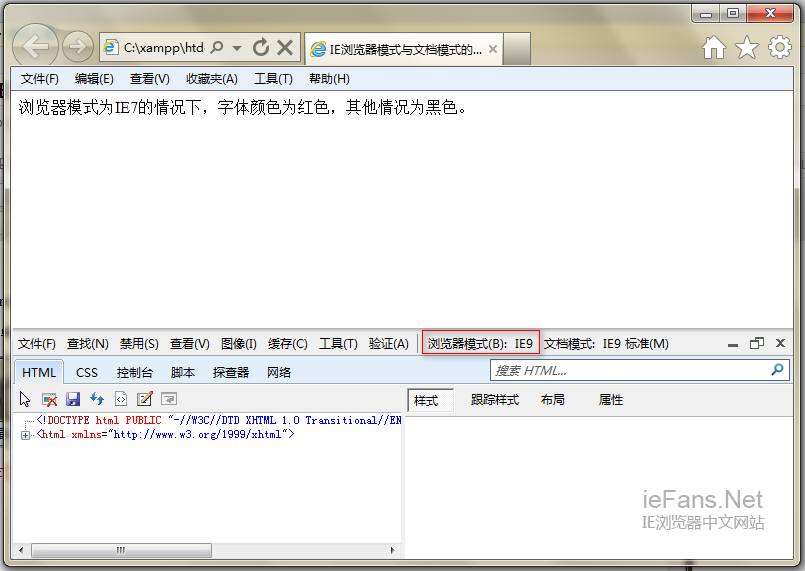Image resolution: width=805 pixels, height=571 pixels.
Task: Minimize the developer tools pane
Action: pyautogui.click(x=733, y=344)
